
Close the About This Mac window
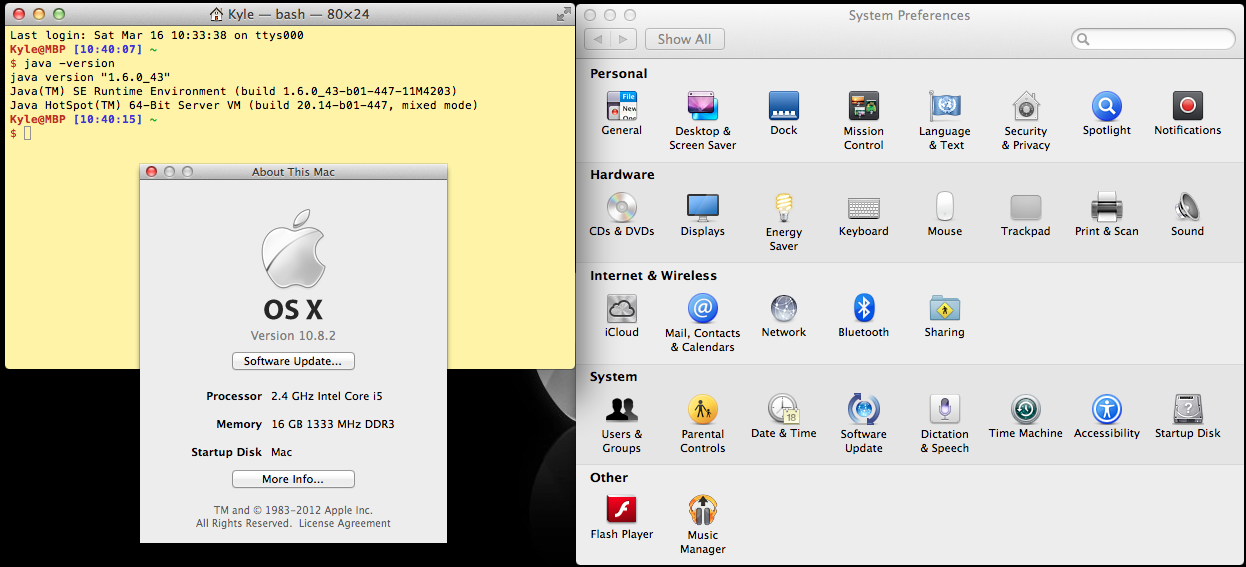152,172
